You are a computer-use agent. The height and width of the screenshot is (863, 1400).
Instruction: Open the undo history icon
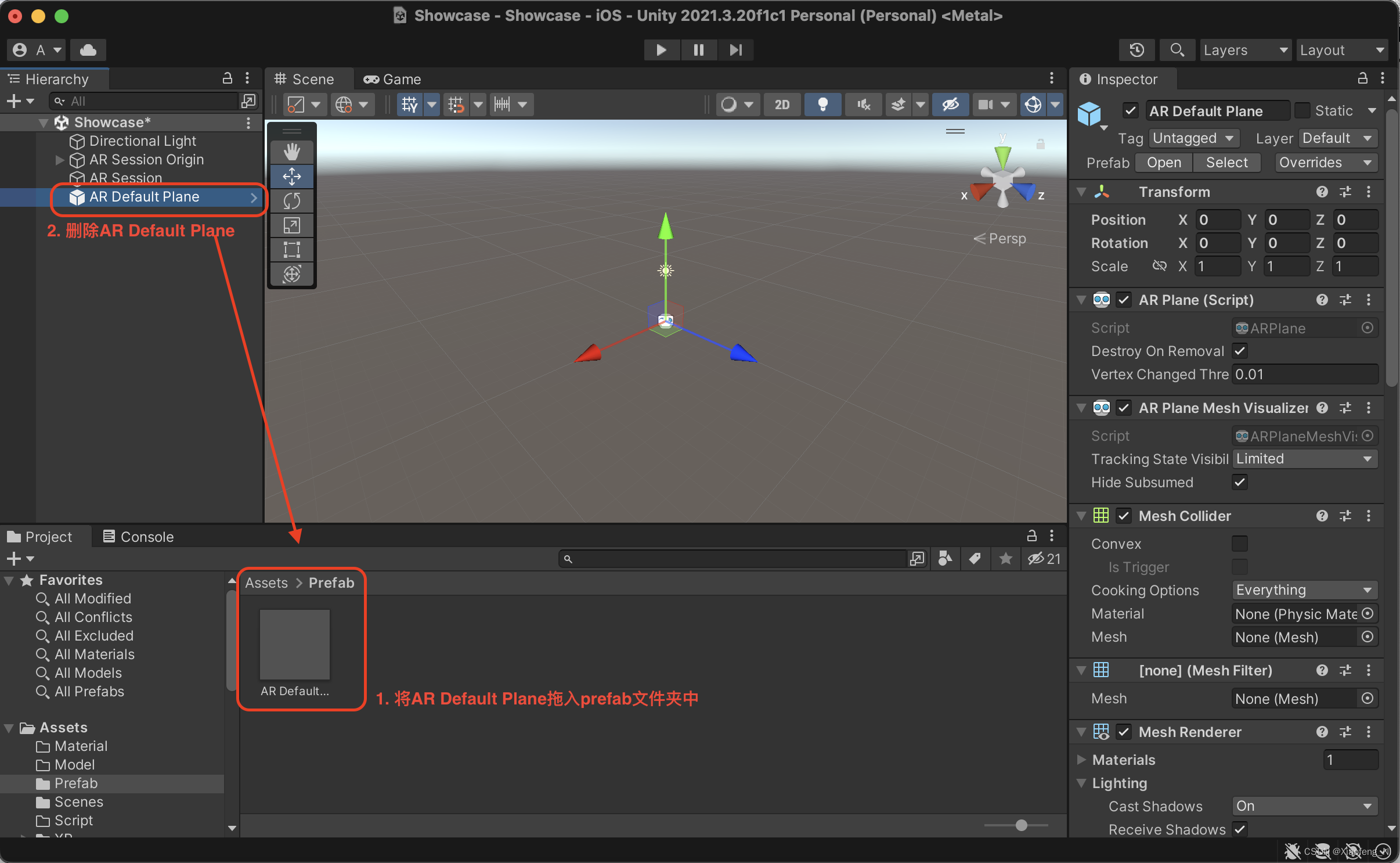tap(1136, 50)
